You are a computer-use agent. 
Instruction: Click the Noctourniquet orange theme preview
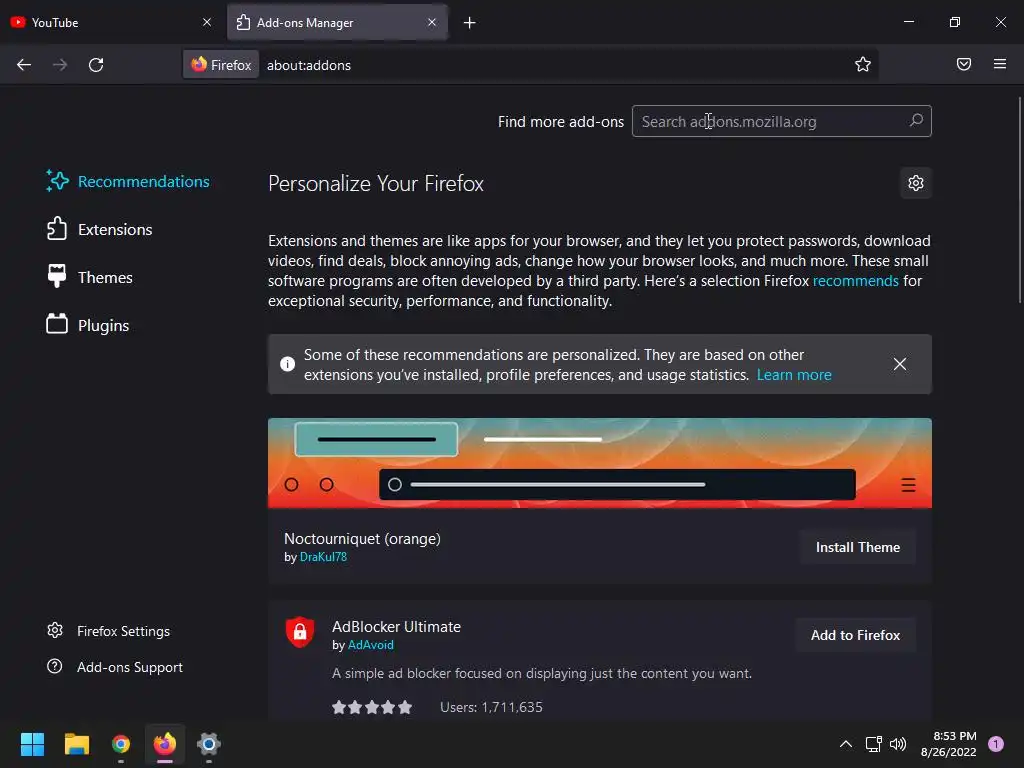[600, 463]
